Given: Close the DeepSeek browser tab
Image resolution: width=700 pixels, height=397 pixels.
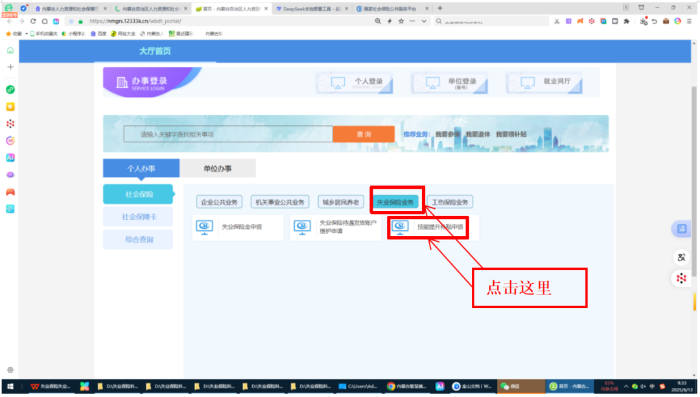Looking at the screenshot, I should [x=346, y=8].
